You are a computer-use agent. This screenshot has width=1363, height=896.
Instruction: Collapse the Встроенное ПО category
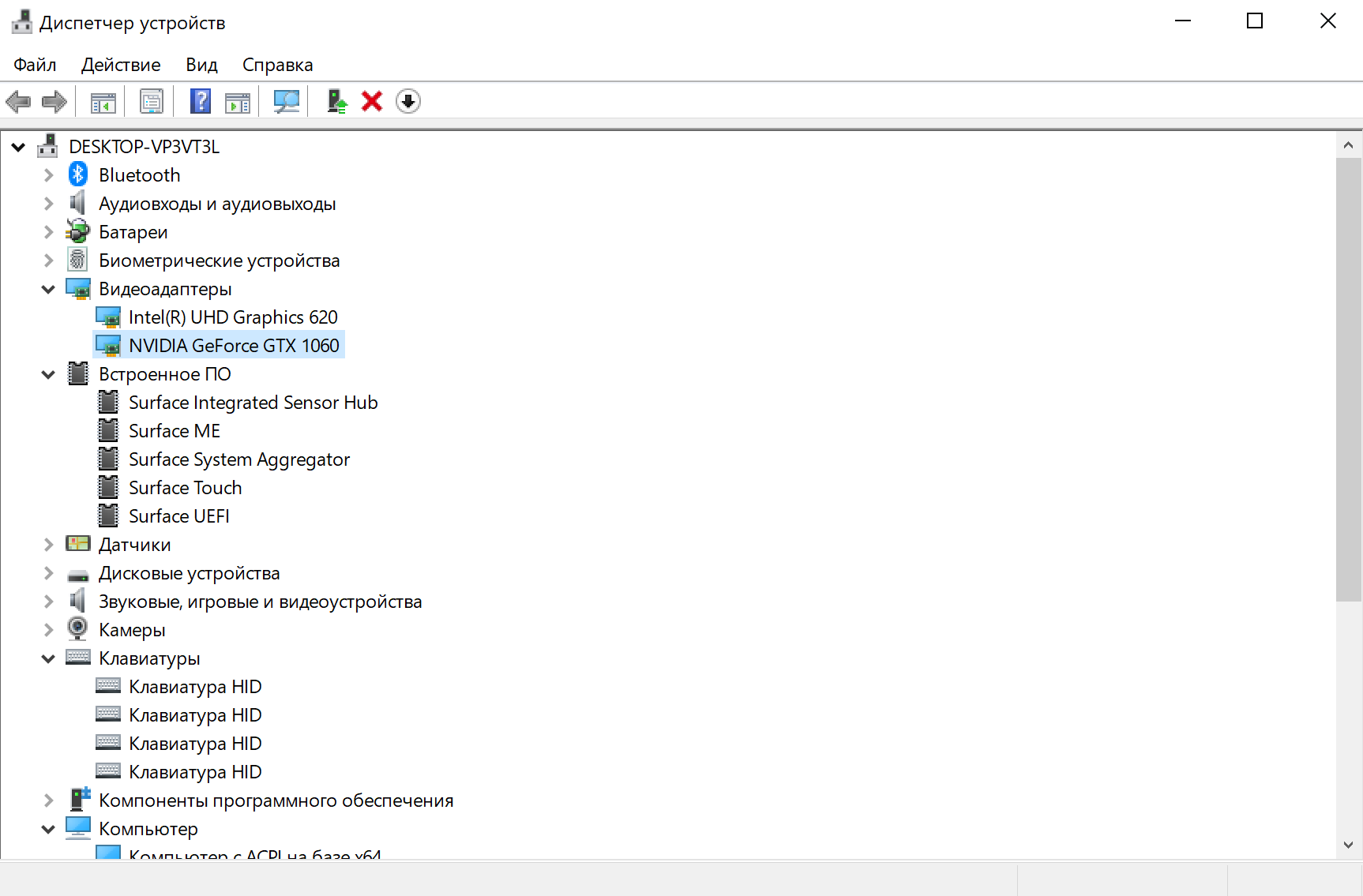(48, 374)
